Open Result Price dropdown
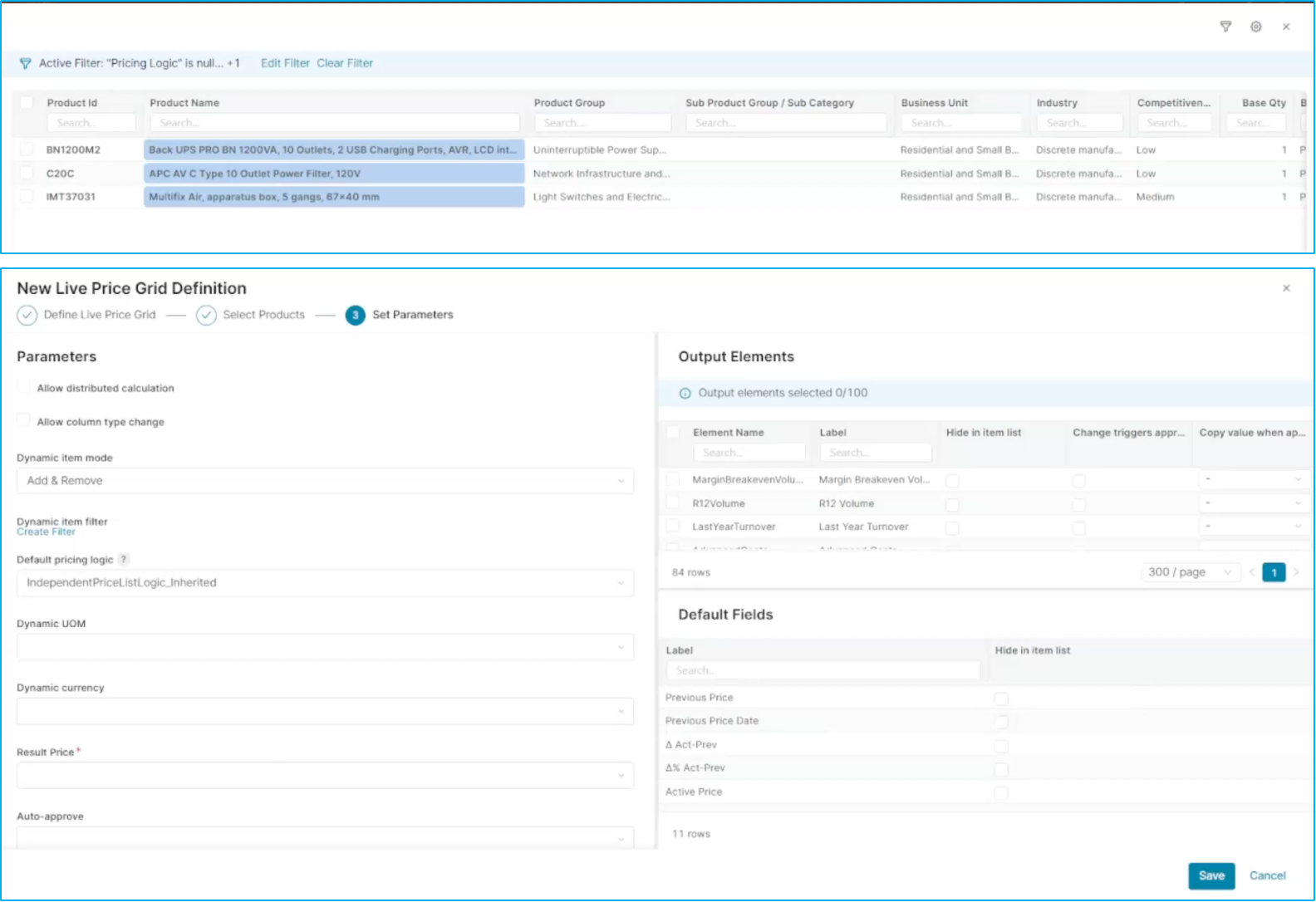Screen dimensions: 1316x902 pyautogui.click(x=325, y=776)
